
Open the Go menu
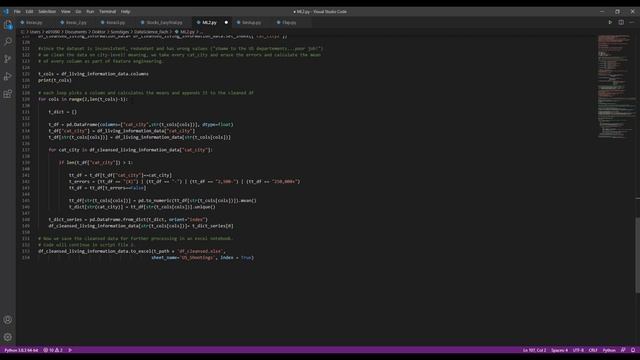pyautogui.click(x=78, y=11)
